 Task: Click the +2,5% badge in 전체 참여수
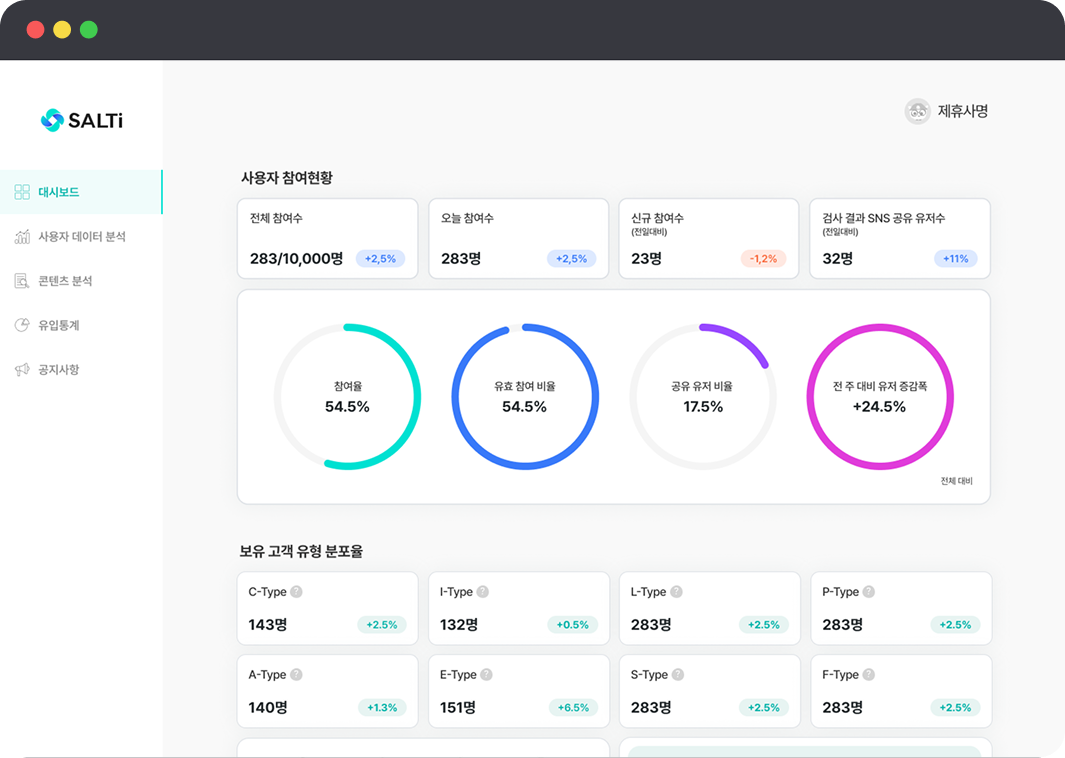pyautogui.click(x=380, y=259)
